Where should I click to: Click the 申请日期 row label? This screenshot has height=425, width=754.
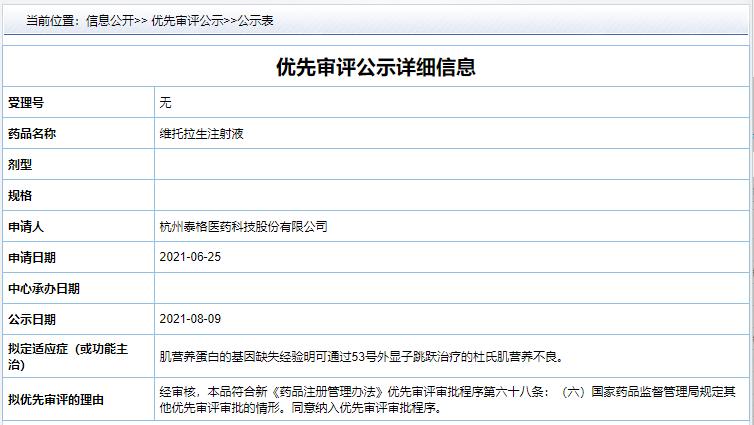click(x=32, y=258)
